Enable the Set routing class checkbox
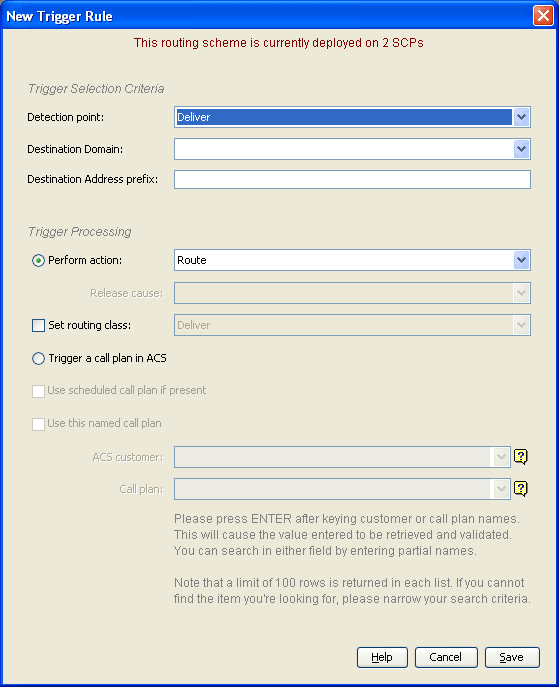This screenshot has height=687, width=559. [x=39, y=326]
